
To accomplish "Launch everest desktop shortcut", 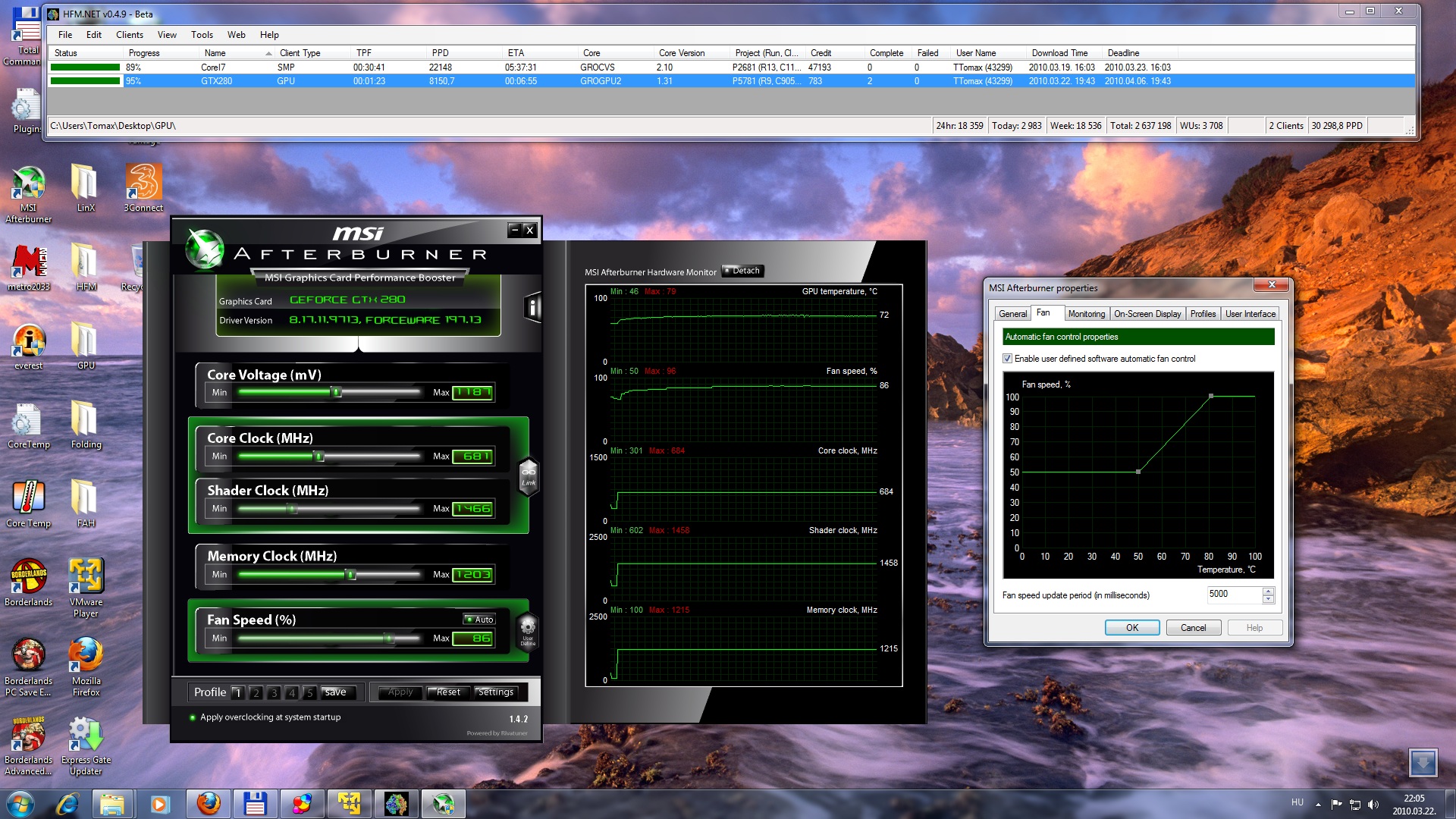I will [28, 347].
